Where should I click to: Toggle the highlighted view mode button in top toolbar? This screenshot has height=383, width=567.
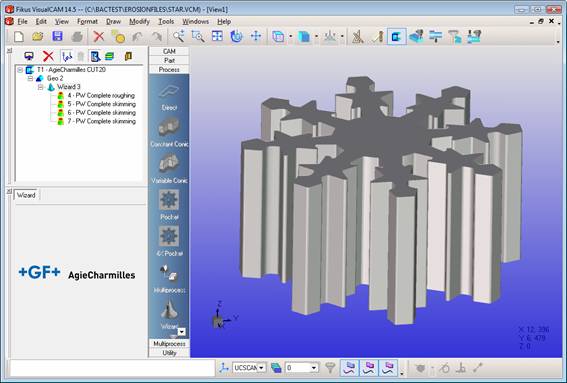(x=397, y=36)
